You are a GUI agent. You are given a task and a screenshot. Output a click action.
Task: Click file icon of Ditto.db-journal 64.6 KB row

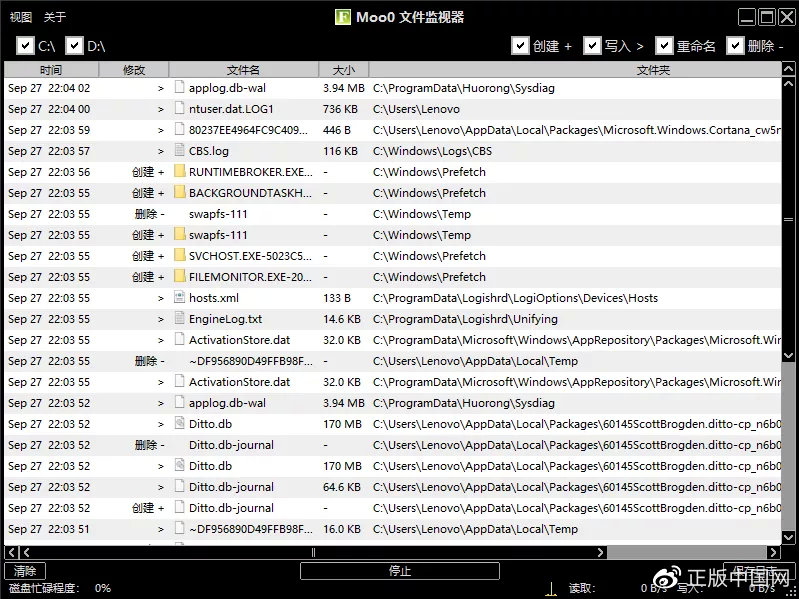point(179,486)
